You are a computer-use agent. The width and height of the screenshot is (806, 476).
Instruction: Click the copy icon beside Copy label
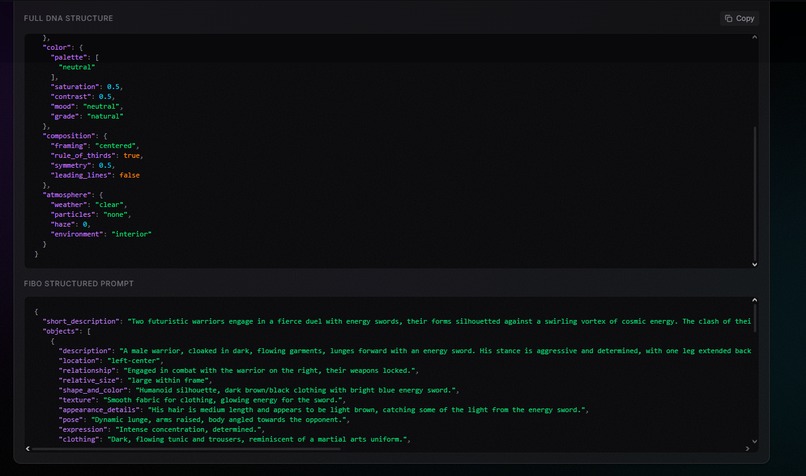[728, 19]
